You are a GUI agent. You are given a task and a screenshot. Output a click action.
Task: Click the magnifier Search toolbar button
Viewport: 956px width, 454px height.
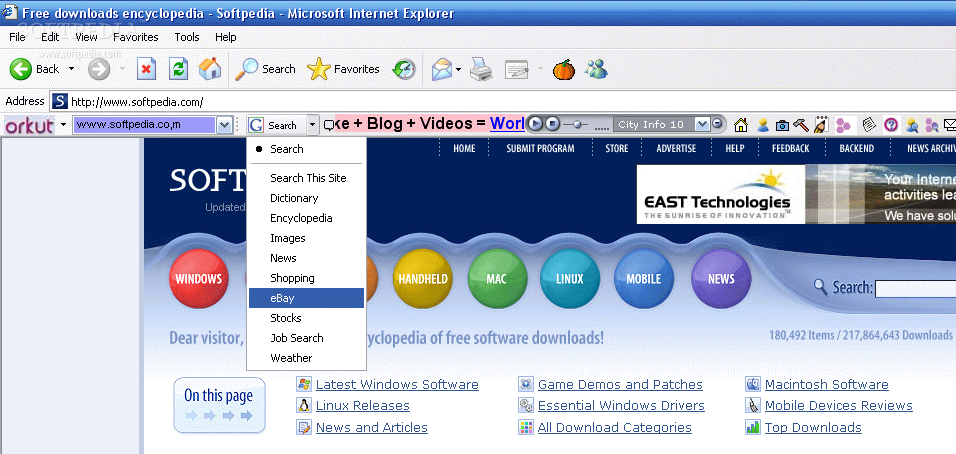click(x=266, y=69)
